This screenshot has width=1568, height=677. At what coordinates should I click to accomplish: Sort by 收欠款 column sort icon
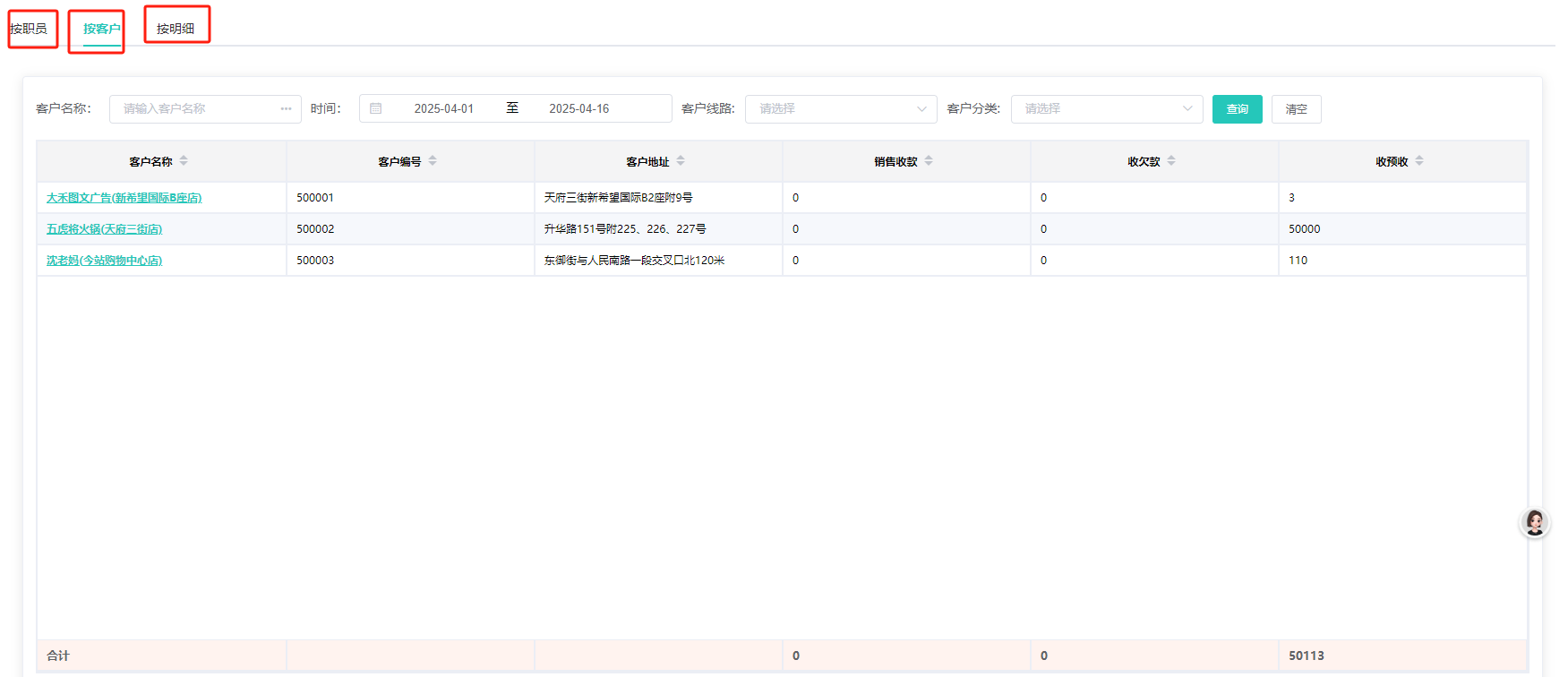pyautogui.click(x=1171, y=161)
